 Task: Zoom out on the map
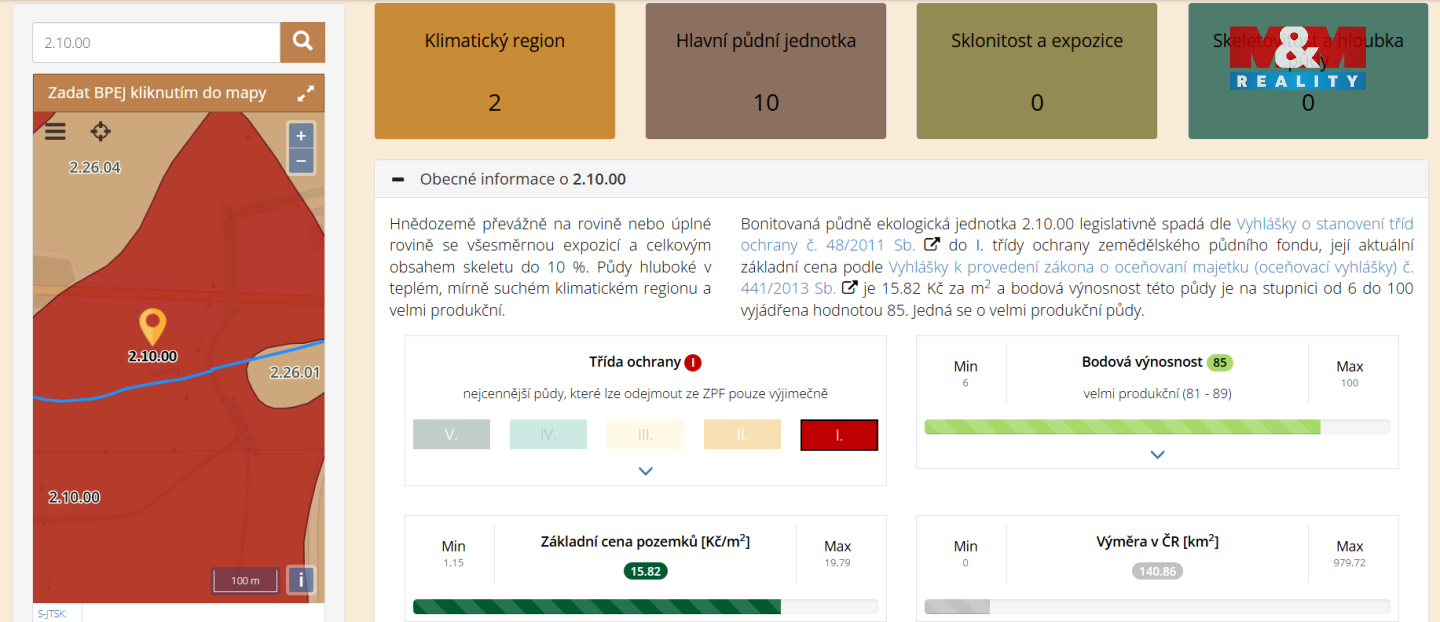[301, 161]
